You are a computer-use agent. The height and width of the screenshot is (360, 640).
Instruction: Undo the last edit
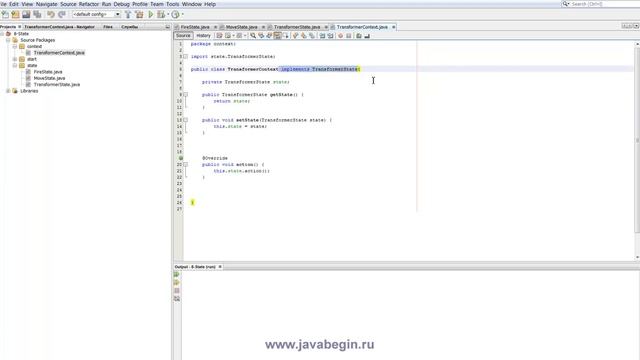pyautogui.click(x=51, y=15)
